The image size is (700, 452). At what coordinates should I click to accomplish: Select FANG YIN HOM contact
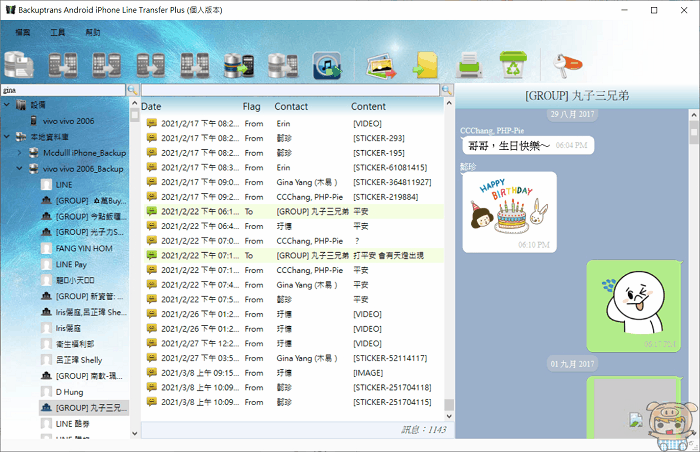(x=84, y=248)
